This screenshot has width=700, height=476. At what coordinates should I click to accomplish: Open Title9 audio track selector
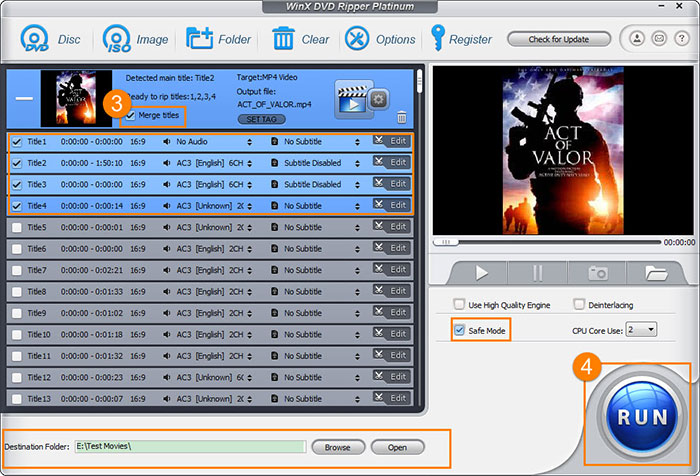(x=250, y=313)
